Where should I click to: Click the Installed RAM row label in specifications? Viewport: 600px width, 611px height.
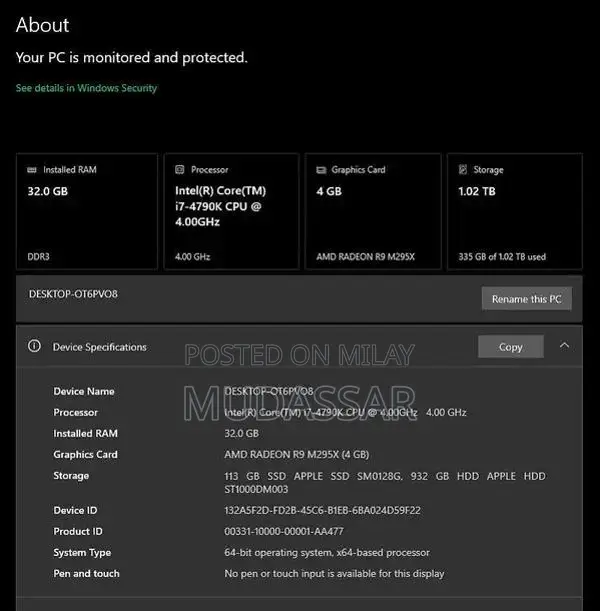(x=85, y=433)
